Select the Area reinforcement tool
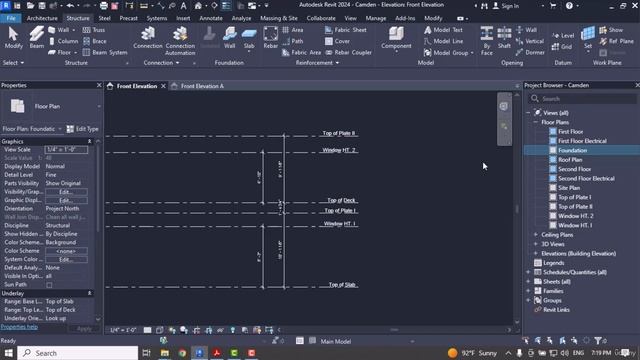This screenshot has height=360, width=640. coord(293,30)
